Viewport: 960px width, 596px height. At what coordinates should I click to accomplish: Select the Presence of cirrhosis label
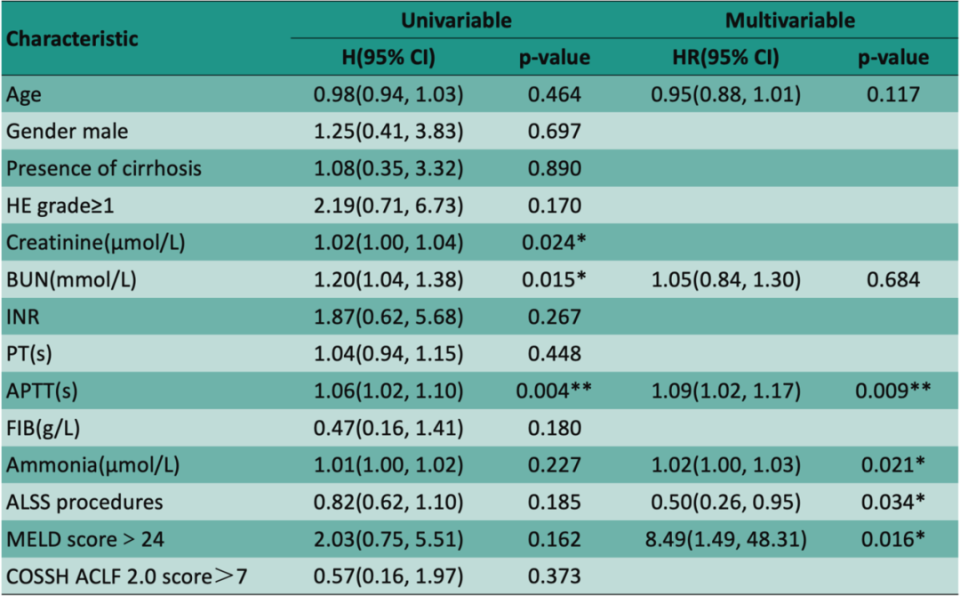103,168
